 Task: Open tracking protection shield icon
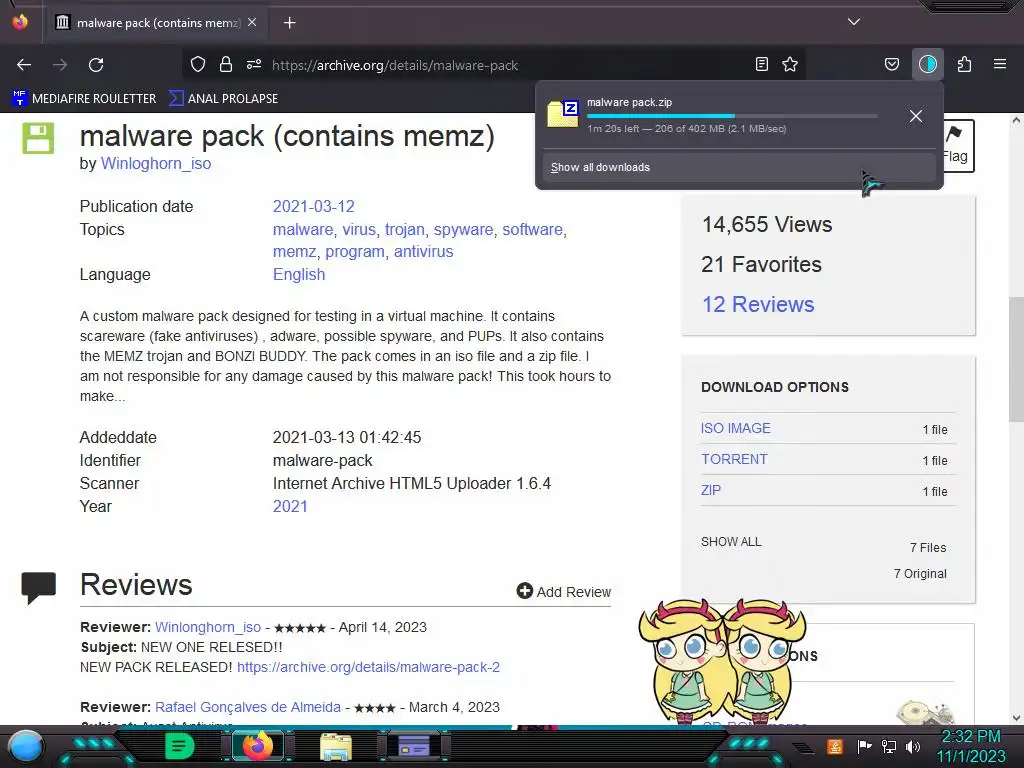[x=198, y=64]
